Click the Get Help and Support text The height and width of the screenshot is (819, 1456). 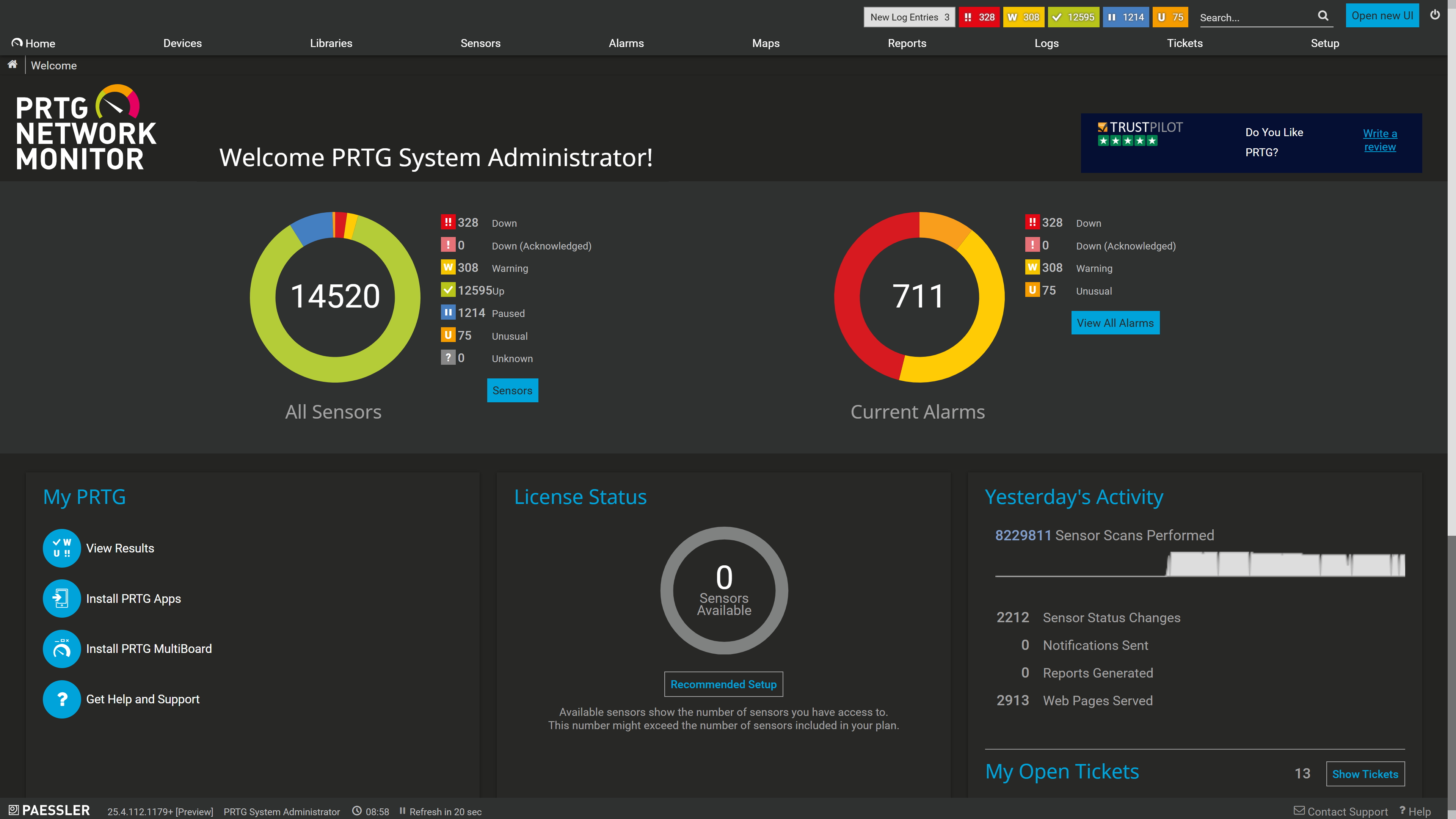pyautogui.click(x=143, y=698)
